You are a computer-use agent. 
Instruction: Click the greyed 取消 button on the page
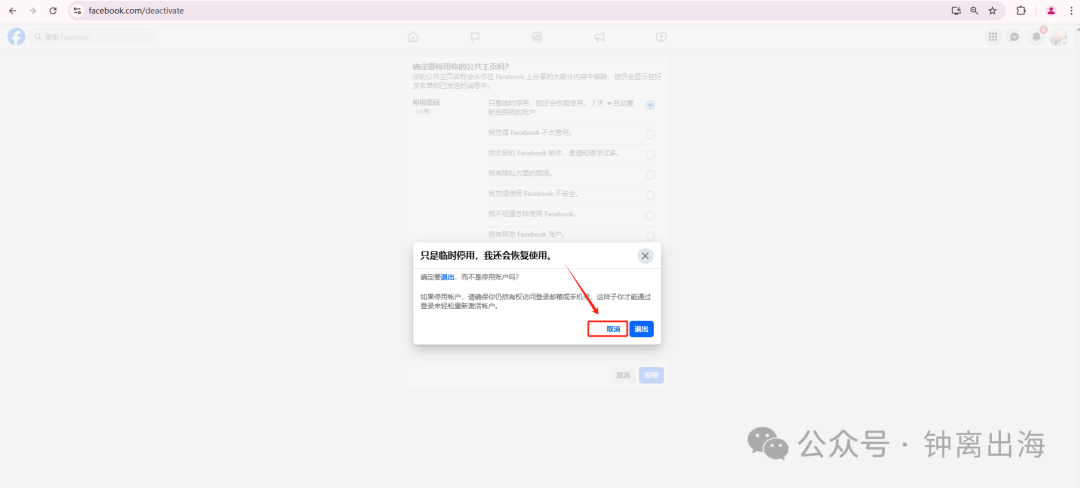(623, 375)
